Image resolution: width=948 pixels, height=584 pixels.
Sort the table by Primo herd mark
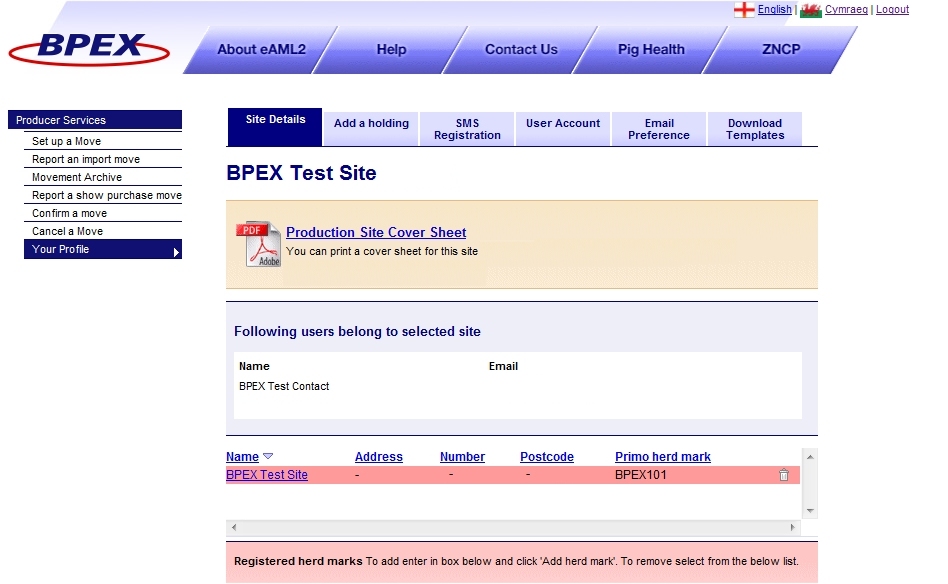662,457
